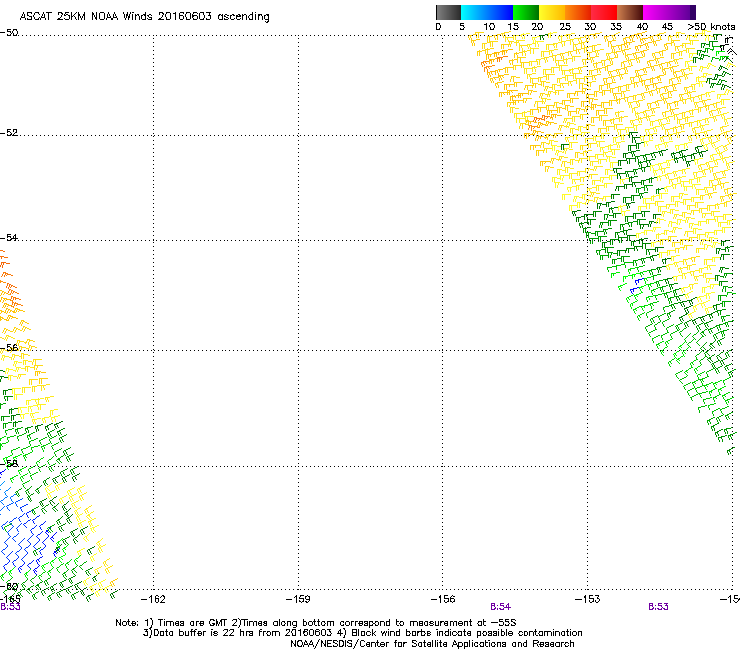Select the yellow 20-25 knots color segment
This screenshot has height=650, width=740.
click(x=552, y=12)
